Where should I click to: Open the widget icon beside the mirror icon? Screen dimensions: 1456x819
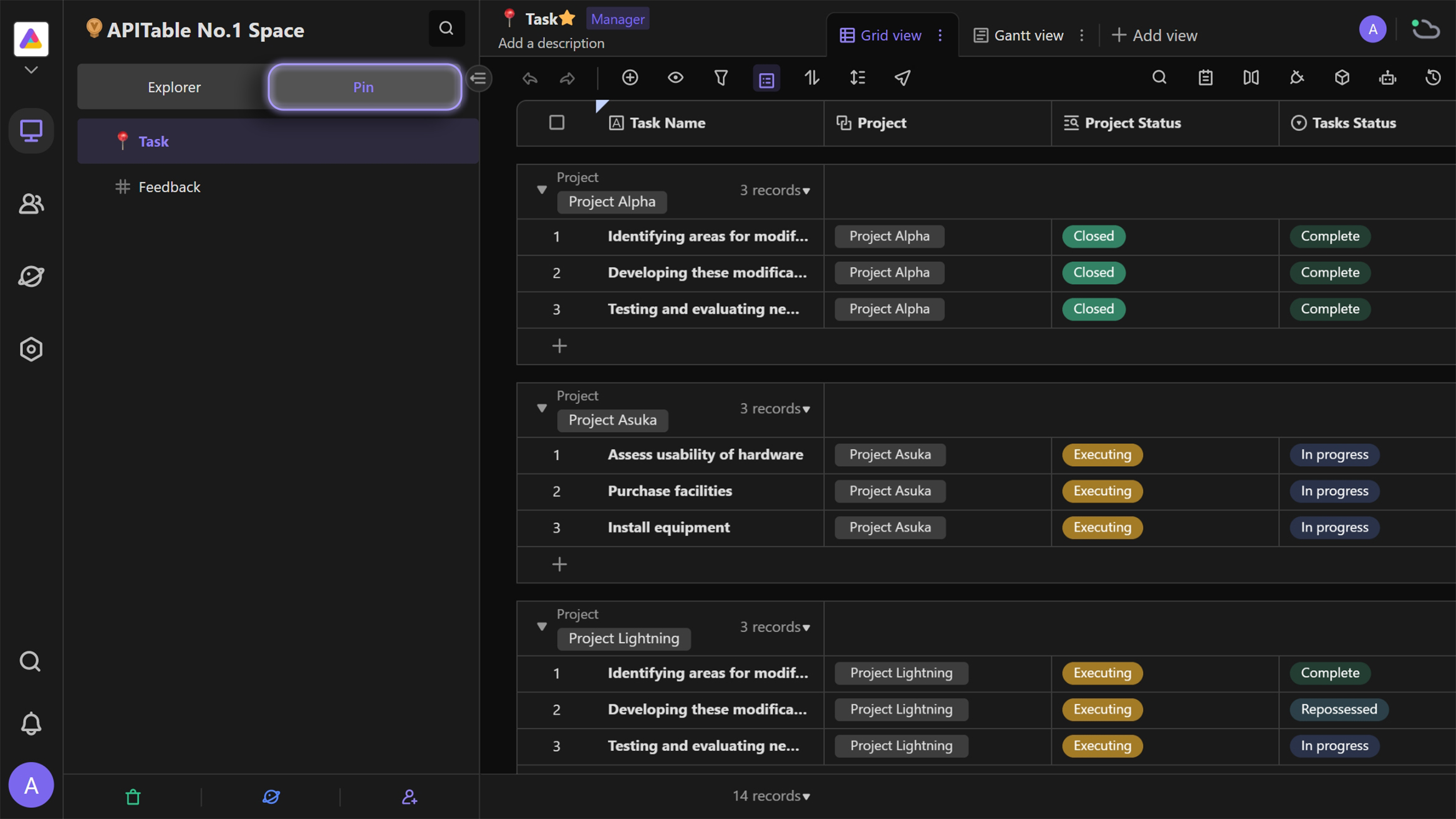[1296, 77]
